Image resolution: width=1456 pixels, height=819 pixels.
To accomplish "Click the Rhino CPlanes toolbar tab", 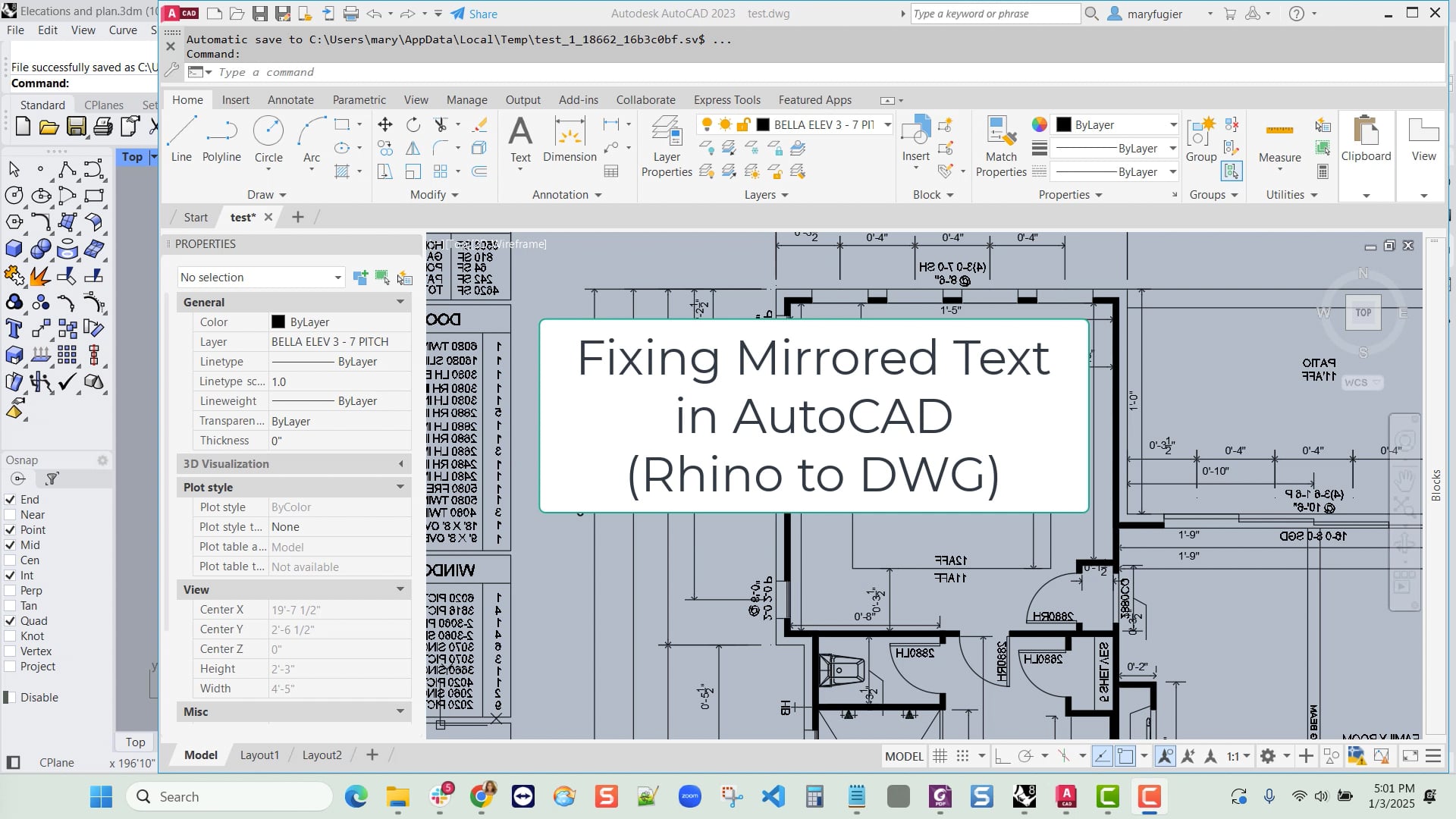I will pos(103,105).
